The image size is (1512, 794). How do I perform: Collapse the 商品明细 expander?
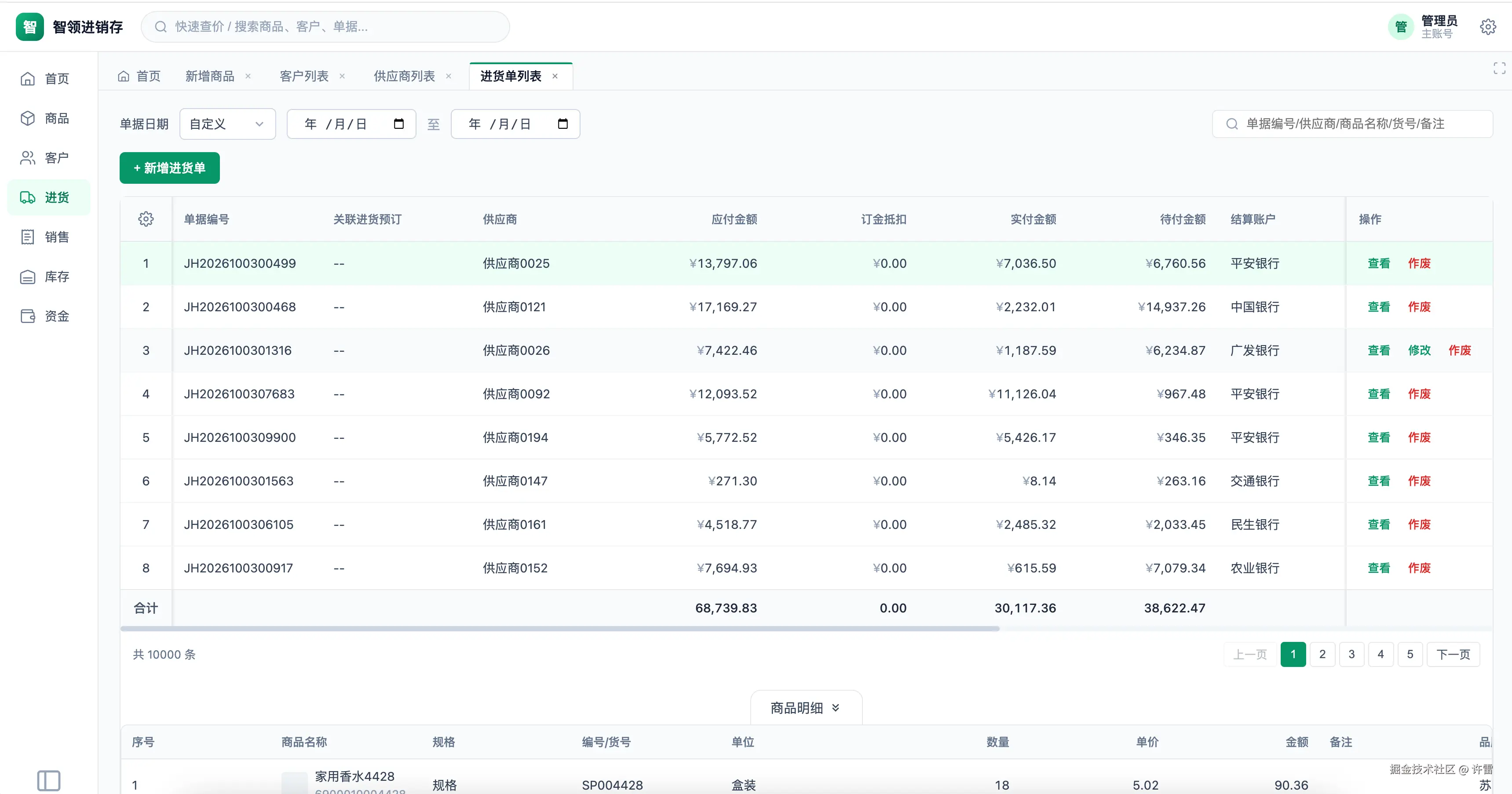[806, 708]
